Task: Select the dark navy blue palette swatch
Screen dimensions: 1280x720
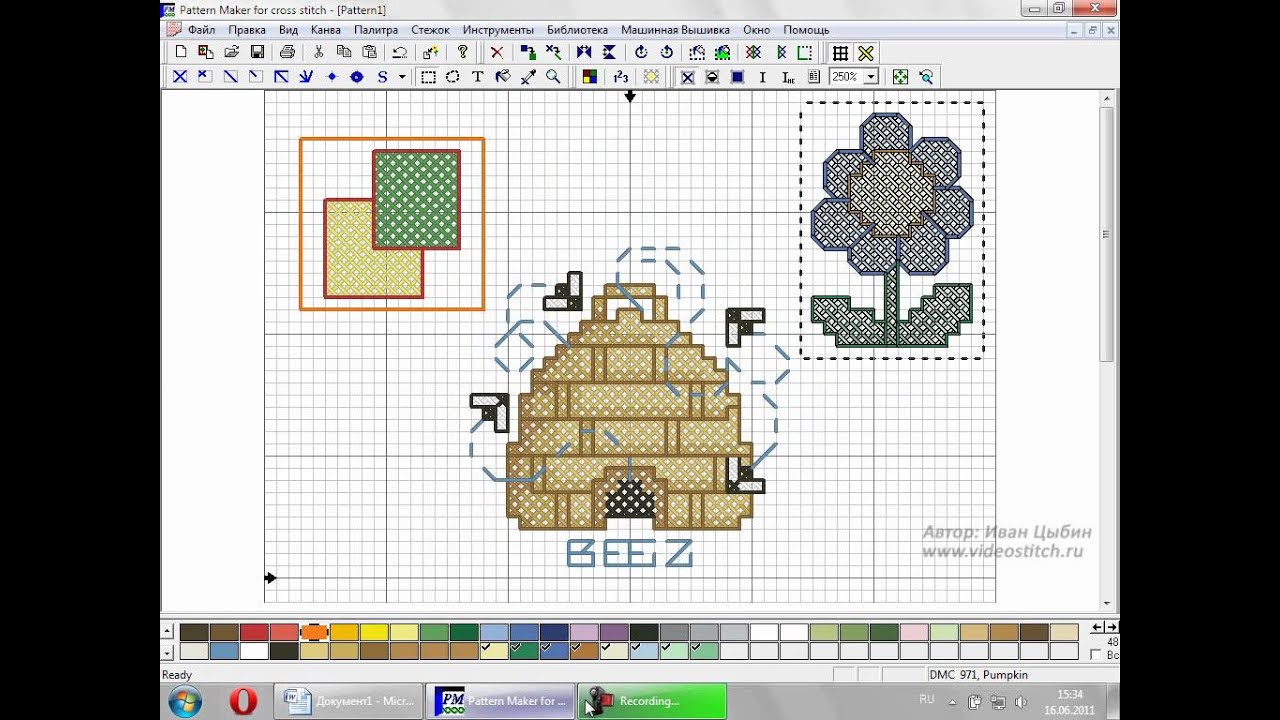Action: point(554,632)
